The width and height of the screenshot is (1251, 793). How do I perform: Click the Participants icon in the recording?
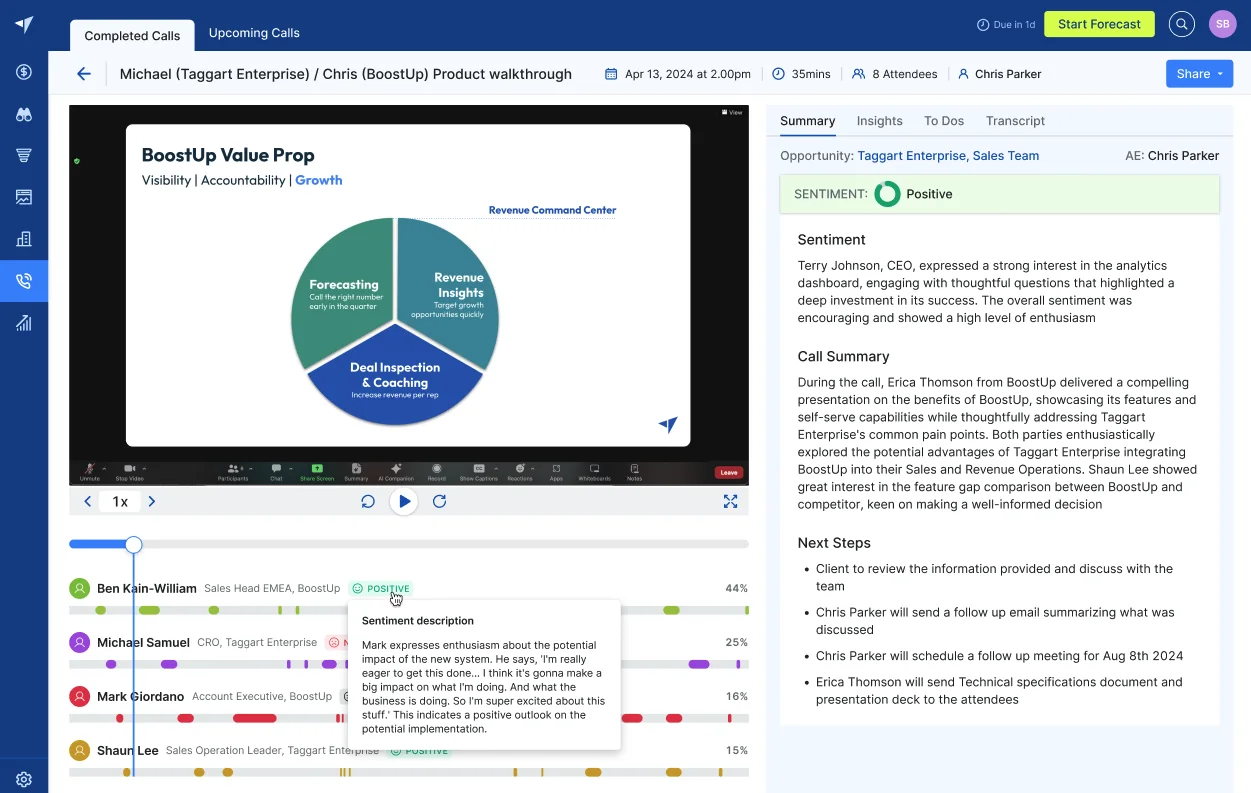(x=233, y=471)
